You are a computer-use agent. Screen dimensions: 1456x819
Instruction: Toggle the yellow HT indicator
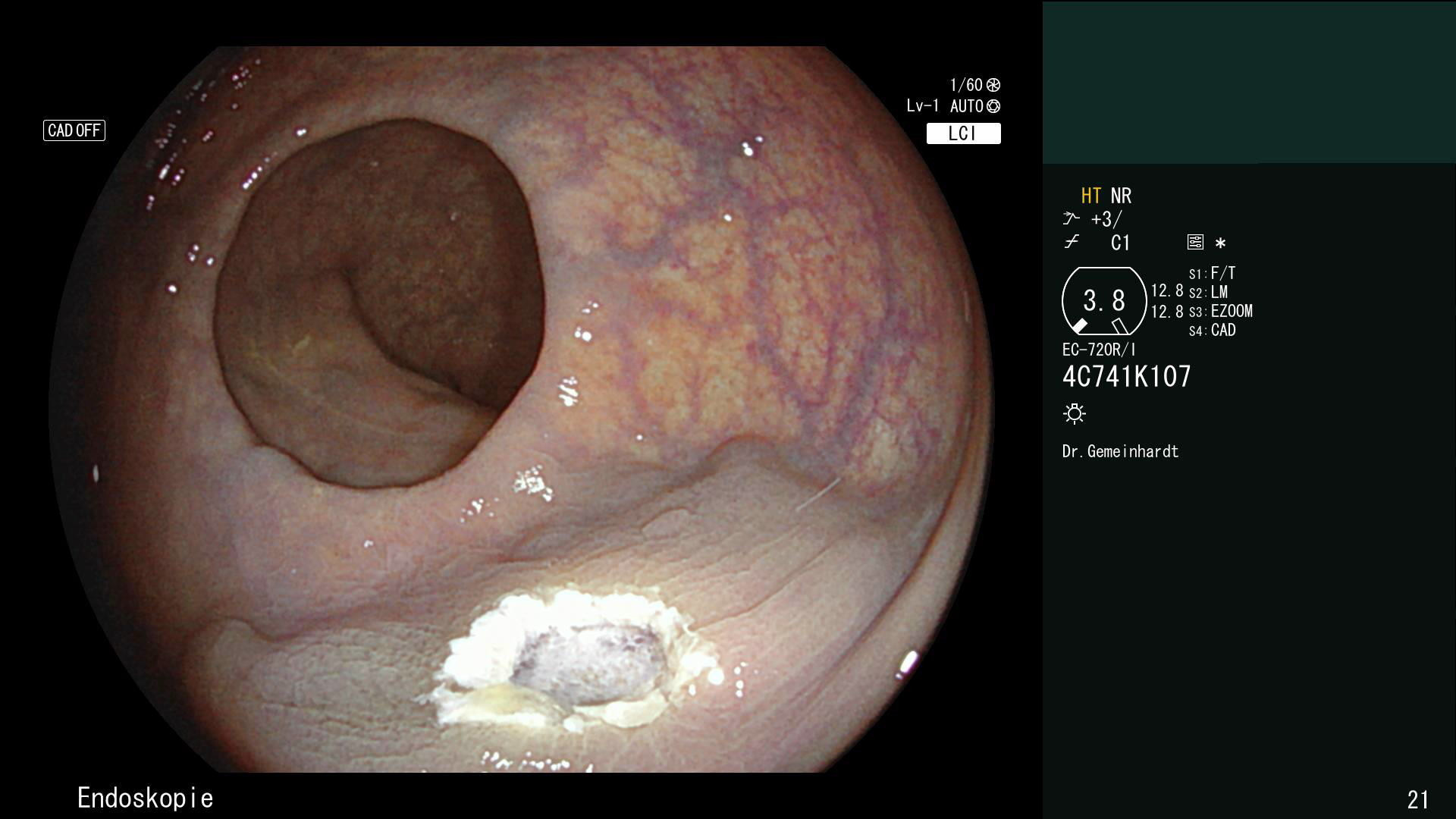1090,196
